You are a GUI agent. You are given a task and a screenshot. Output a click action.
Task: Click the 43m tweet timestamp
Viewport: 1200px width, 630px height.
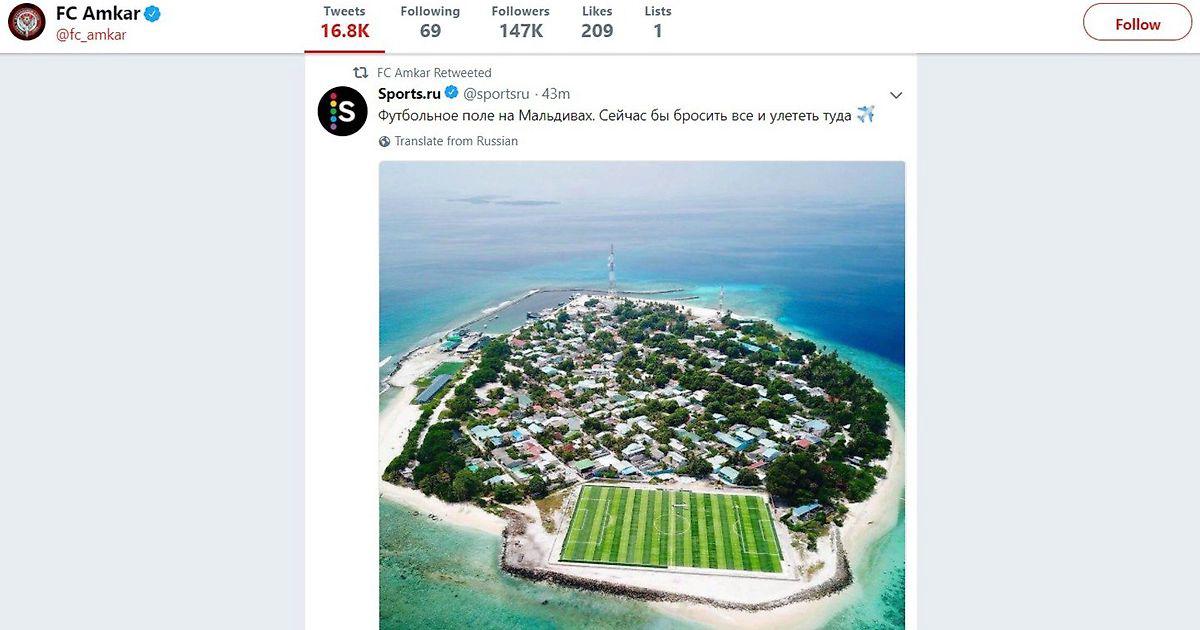[556, 94]
